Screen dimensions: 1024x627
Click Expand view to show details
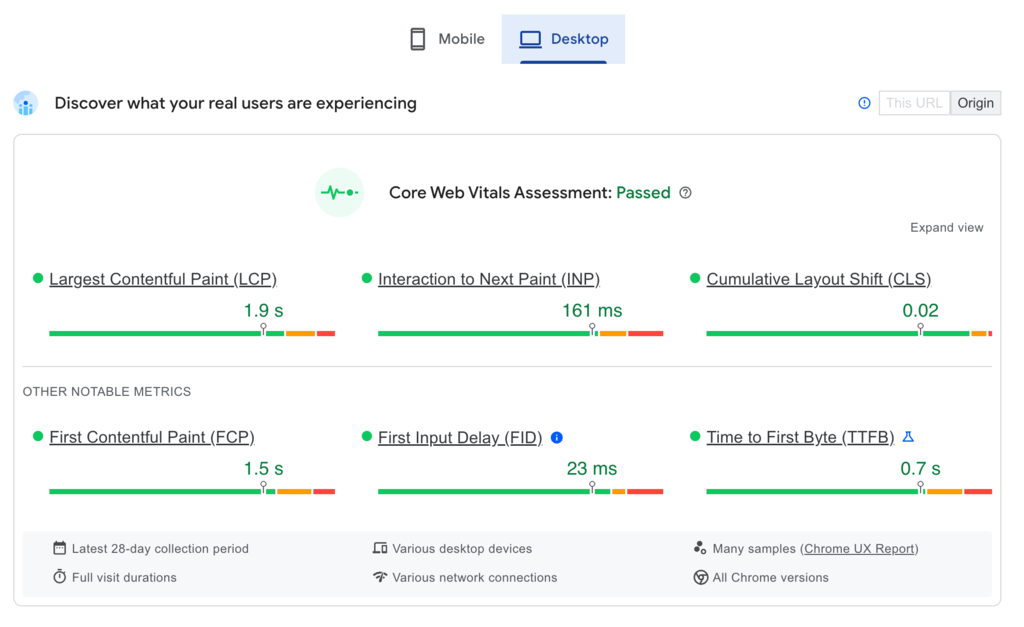click(946, 227)
